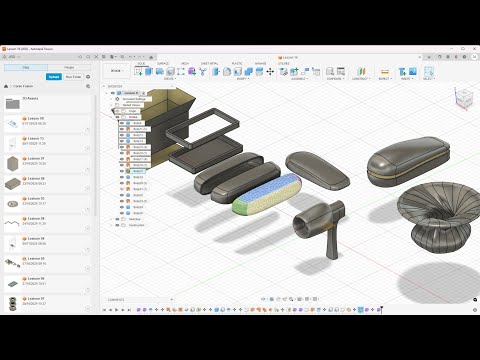
Task: Click the Insert canvas picture icon
Action: [x=413, y=71]
